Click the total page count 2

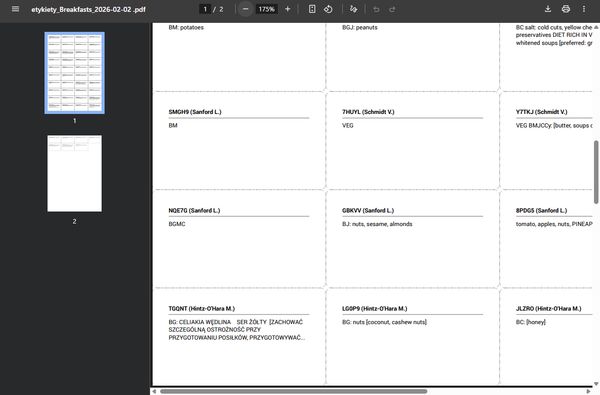click(221, 9)
